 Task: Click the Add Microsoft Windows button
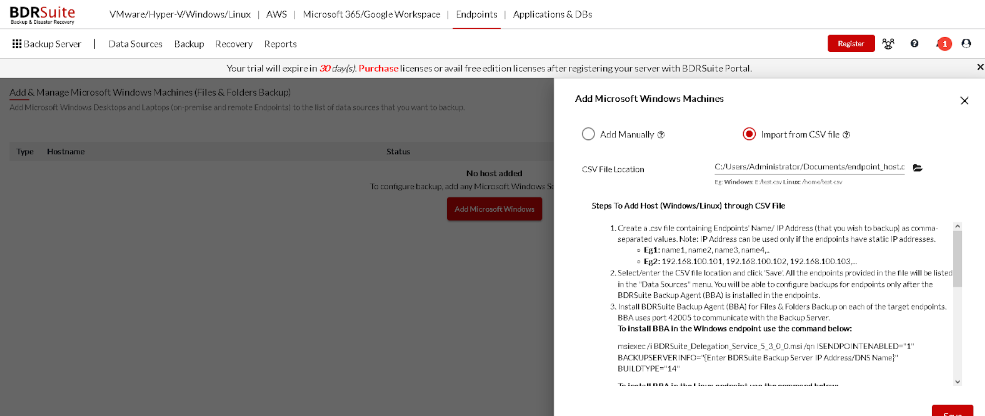tap(494, 209)
